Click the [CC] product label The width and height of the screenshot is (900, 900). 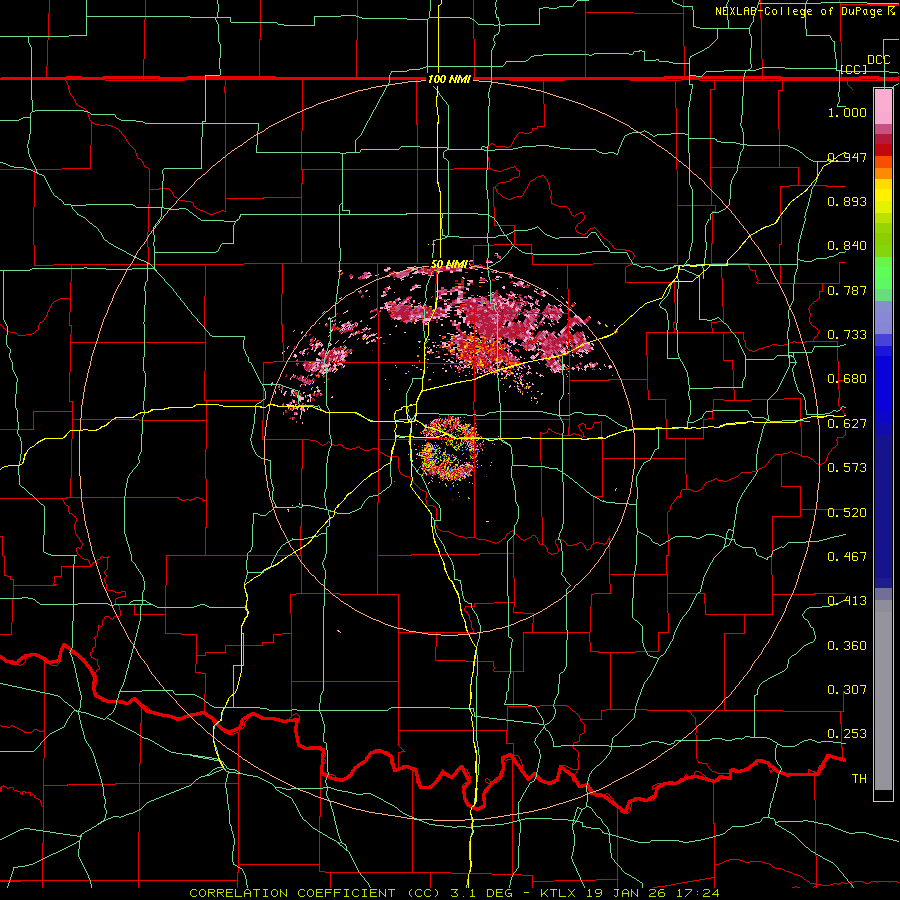tap(854, 69)
